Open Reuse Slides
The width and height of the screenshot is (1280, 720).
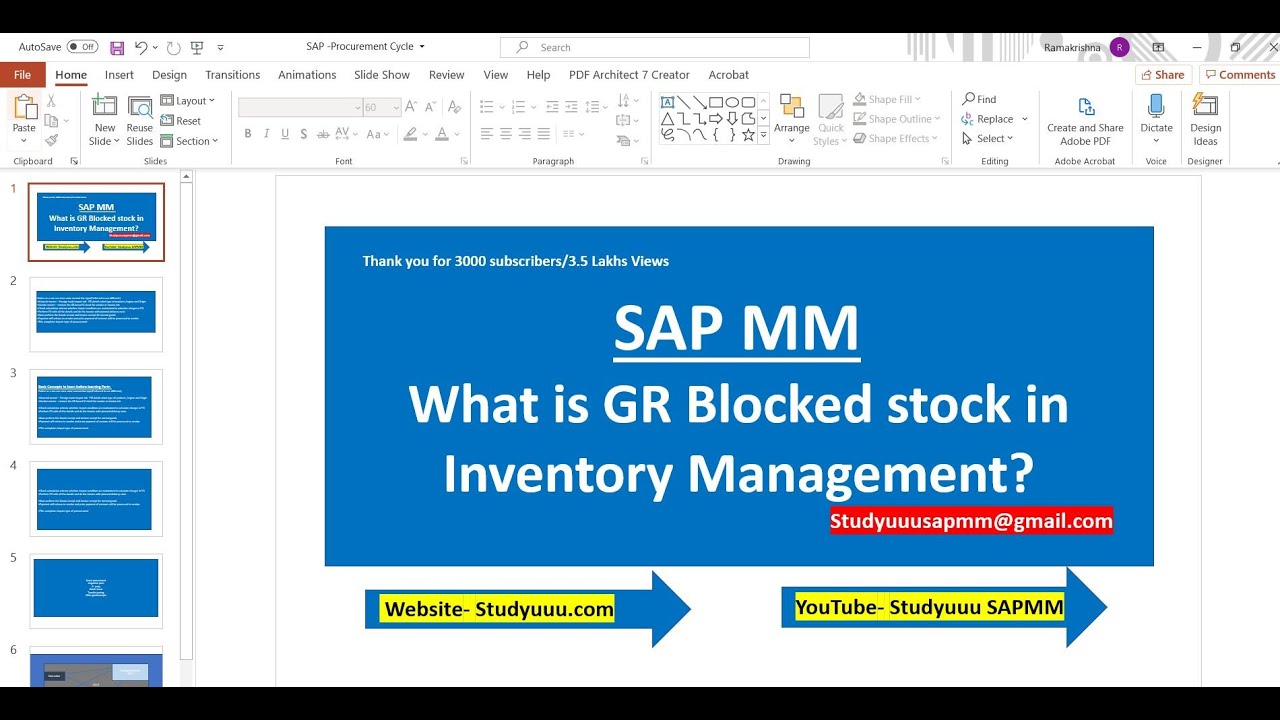pos(140,120)
